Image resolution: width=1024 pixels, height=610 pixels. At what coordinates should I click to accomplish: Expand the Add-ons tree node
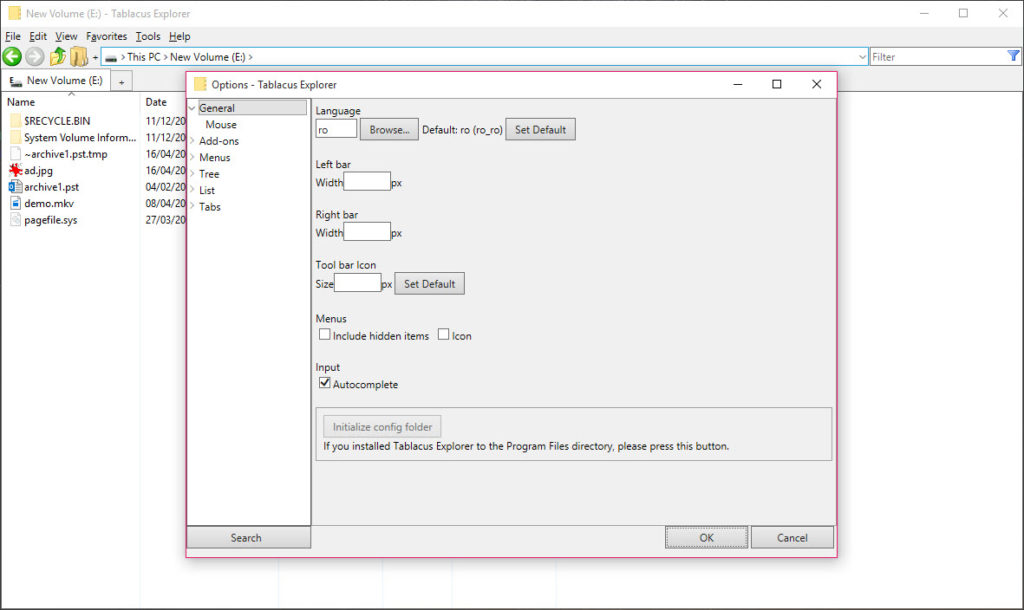pos(192,141)
